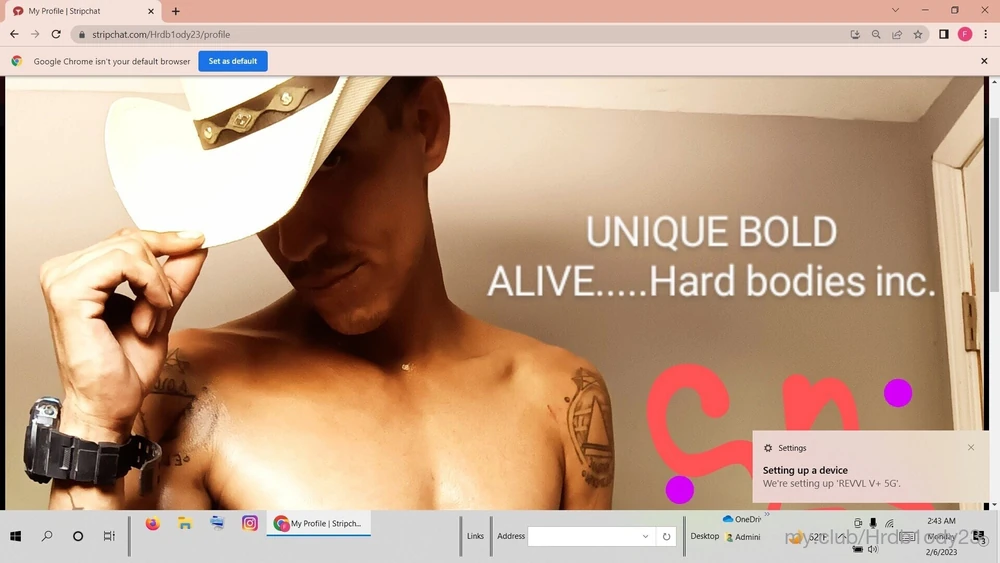
Task: Close the Settings notification toast
Action: pyautogui.click(x=971, y=448)
